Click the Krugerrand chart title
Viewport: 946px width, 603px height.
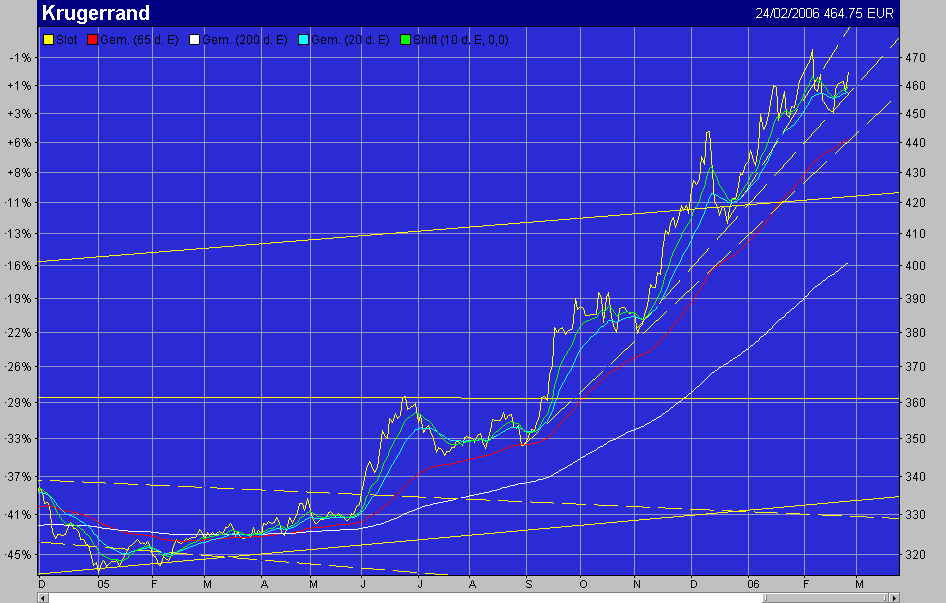95,13
